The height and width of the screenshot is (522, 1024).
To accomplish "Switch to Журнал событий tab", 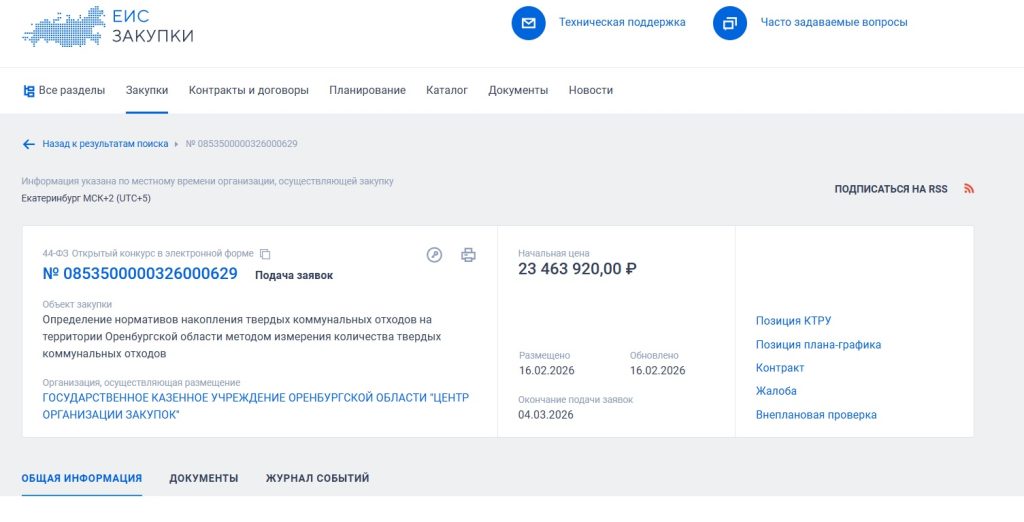I will (x=317, y=478).
